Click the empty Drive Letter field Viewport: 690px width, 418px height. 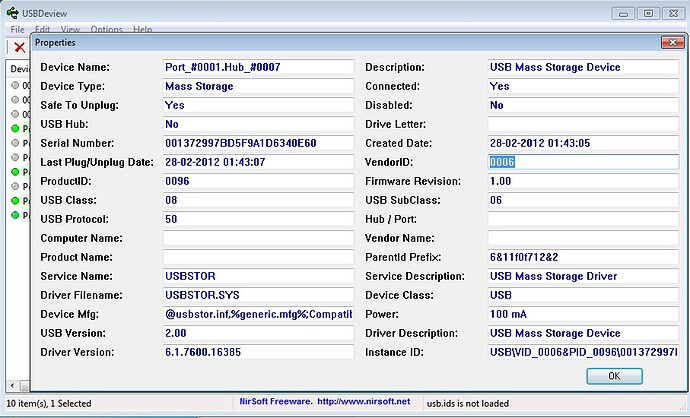pos(583,124)
